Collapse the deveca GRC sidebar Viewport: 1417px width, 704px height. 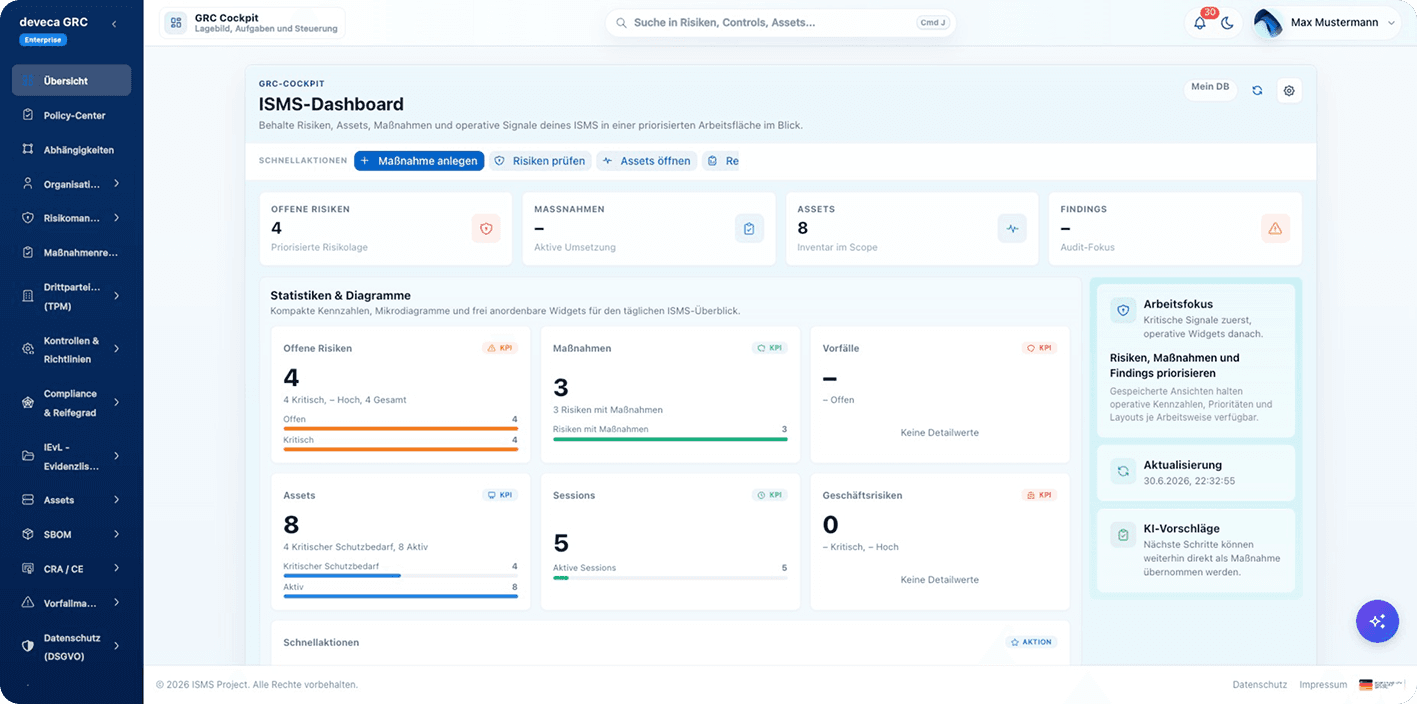[x=113, y=23]
